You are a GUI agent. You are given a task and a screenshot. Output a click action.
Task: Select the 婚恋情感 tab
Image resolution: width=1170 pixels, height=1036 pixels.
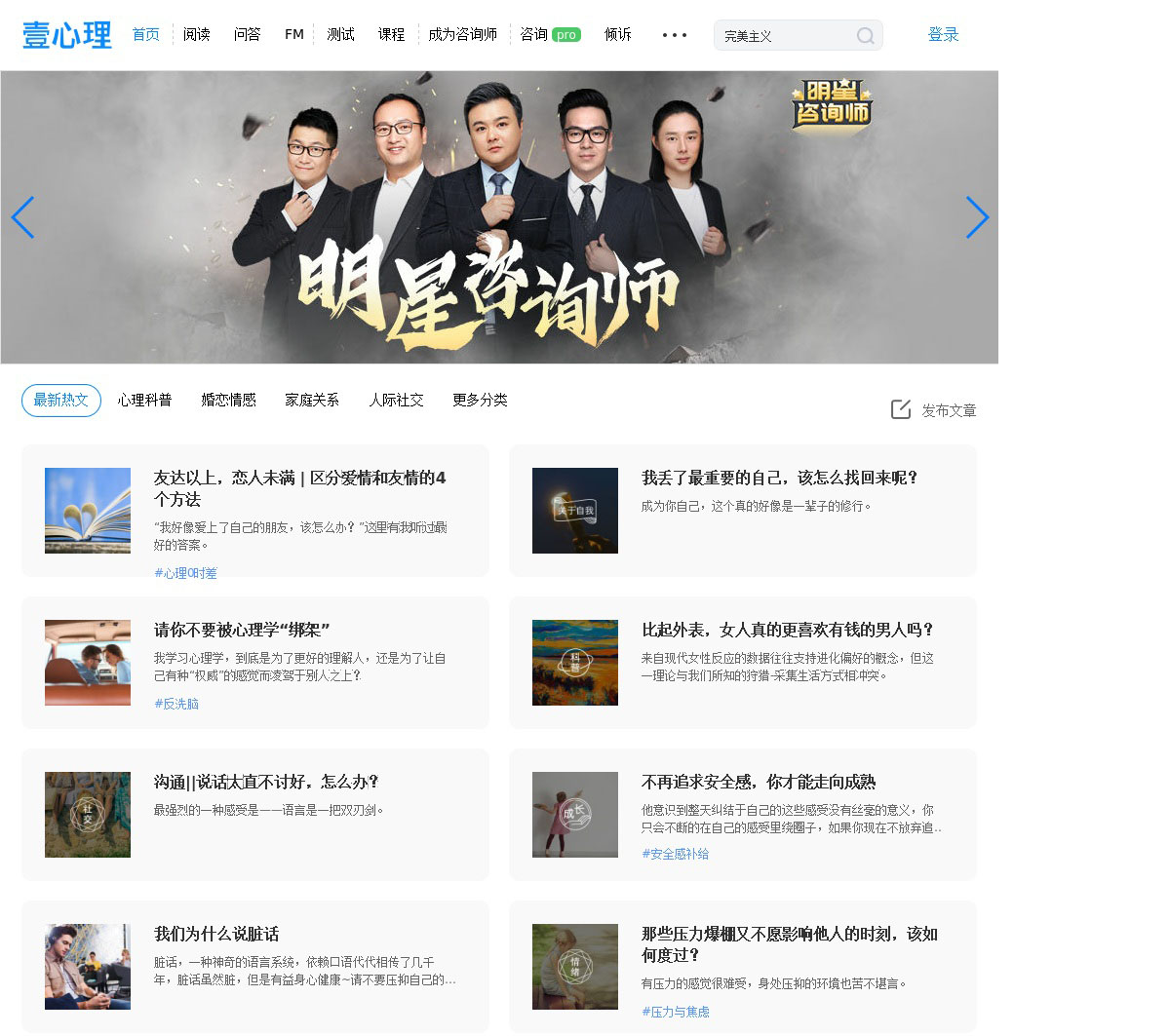point(229,400)
